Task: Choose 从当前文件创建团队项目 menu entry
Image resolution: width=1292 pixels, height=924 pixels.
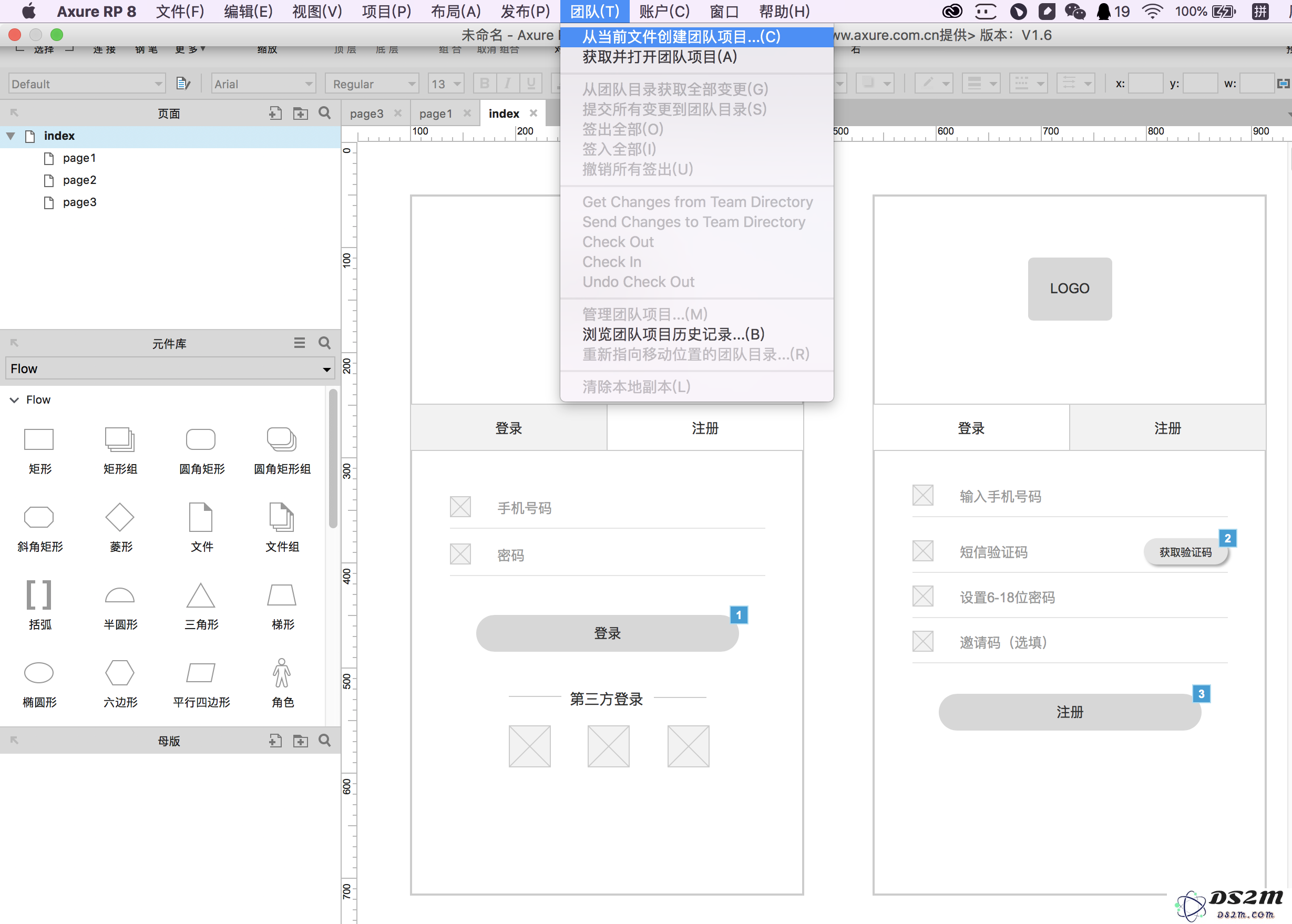Action: (696, 37)
